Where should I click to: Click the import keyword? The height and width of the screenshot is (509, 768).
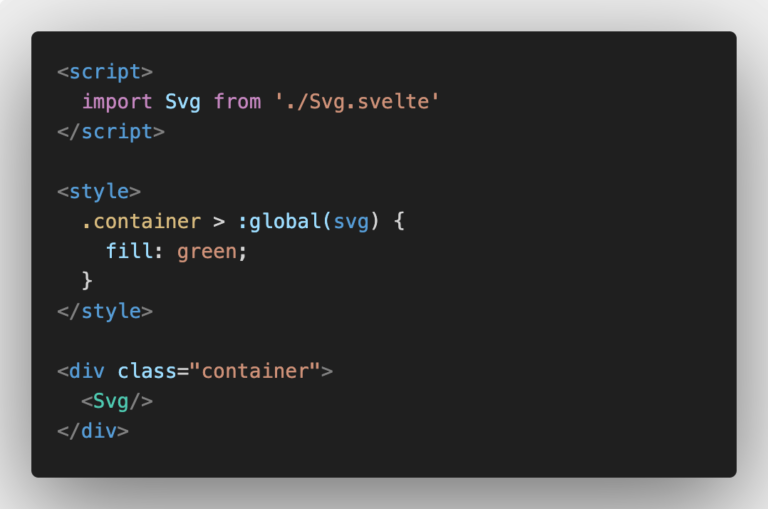tap(117, 102)
